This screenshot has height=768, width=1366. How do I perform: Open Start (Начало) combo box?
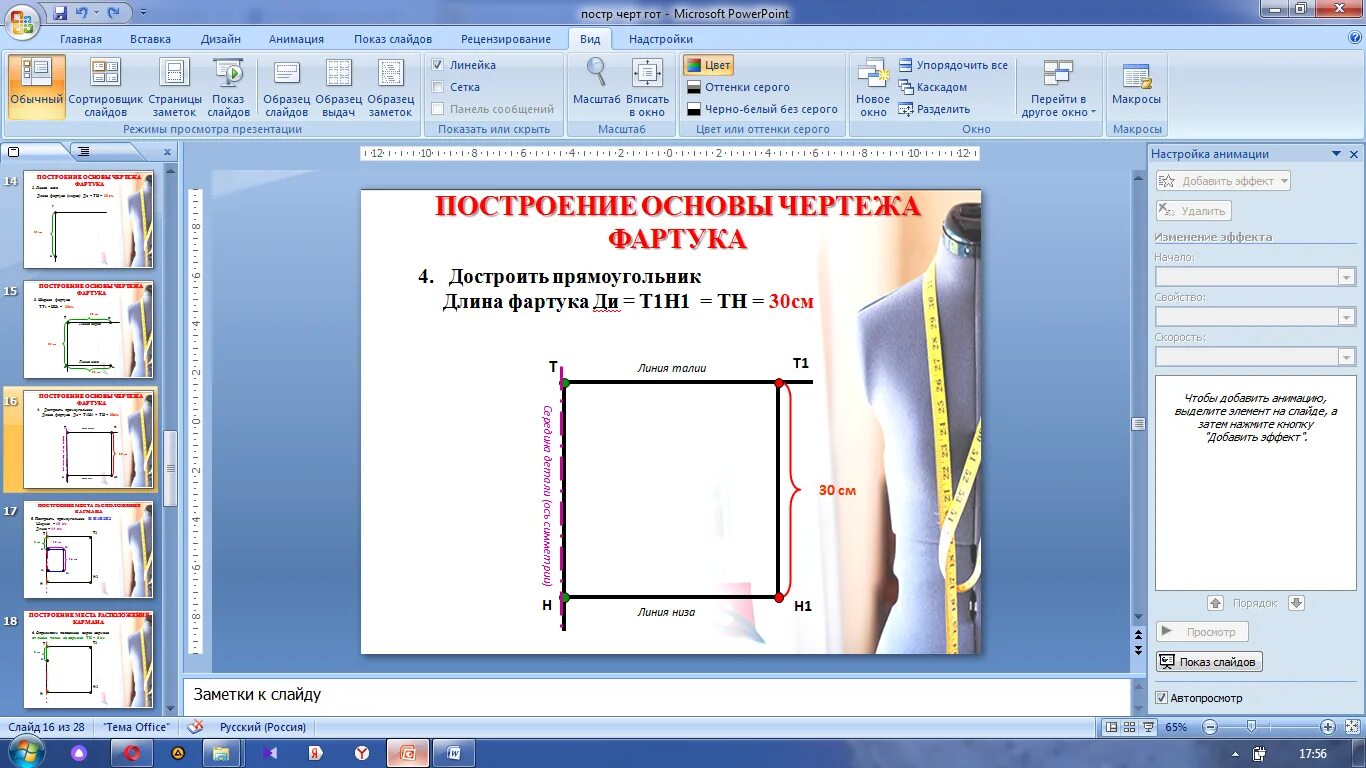point(1255,277)
